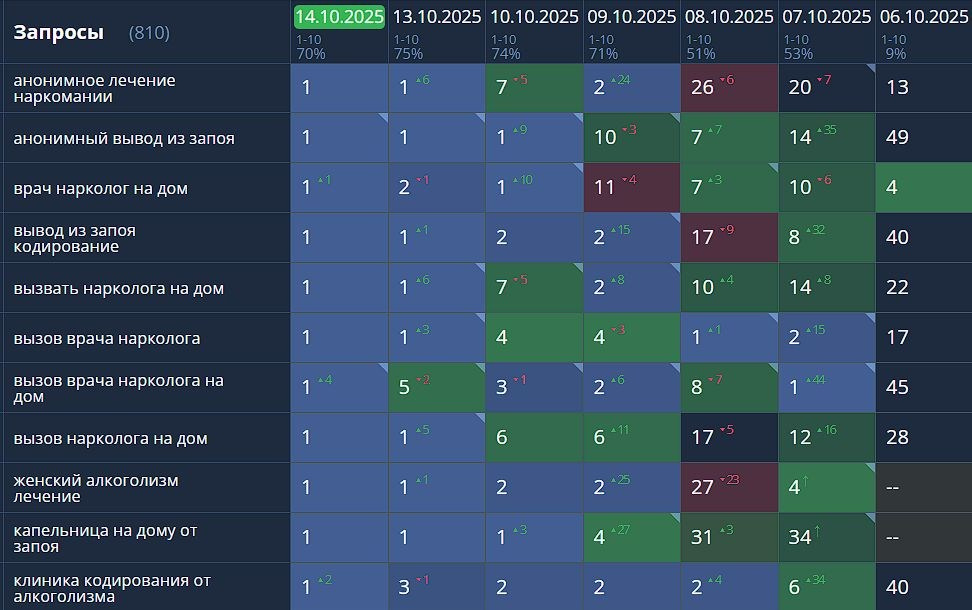The height and width of the screenshot is (610, 972).
Task: Click the up arrow in женский алкоголизм 07.10.2025 cell
Action: 807,482
